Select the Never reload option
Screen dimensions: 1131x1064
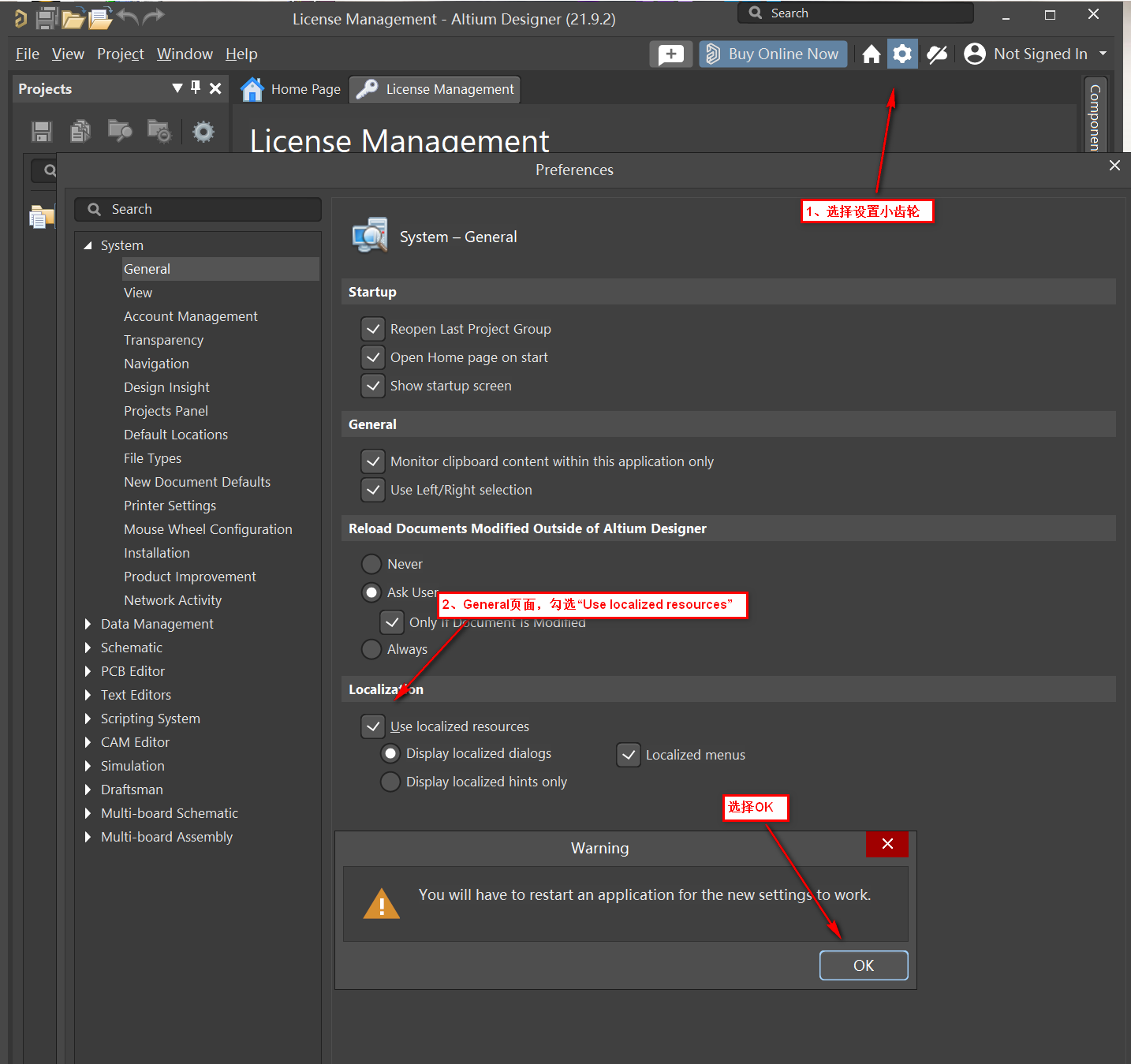point(371,564)
